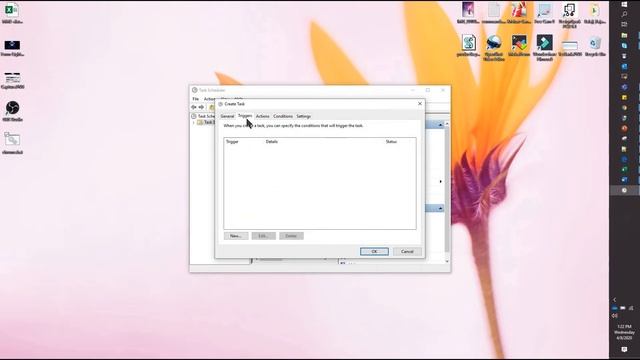The width and height of the screenshot is (640, 360).
Task: Open the Settings tab in Create Task
Action: pyautogui.click(x=303, y=116)
